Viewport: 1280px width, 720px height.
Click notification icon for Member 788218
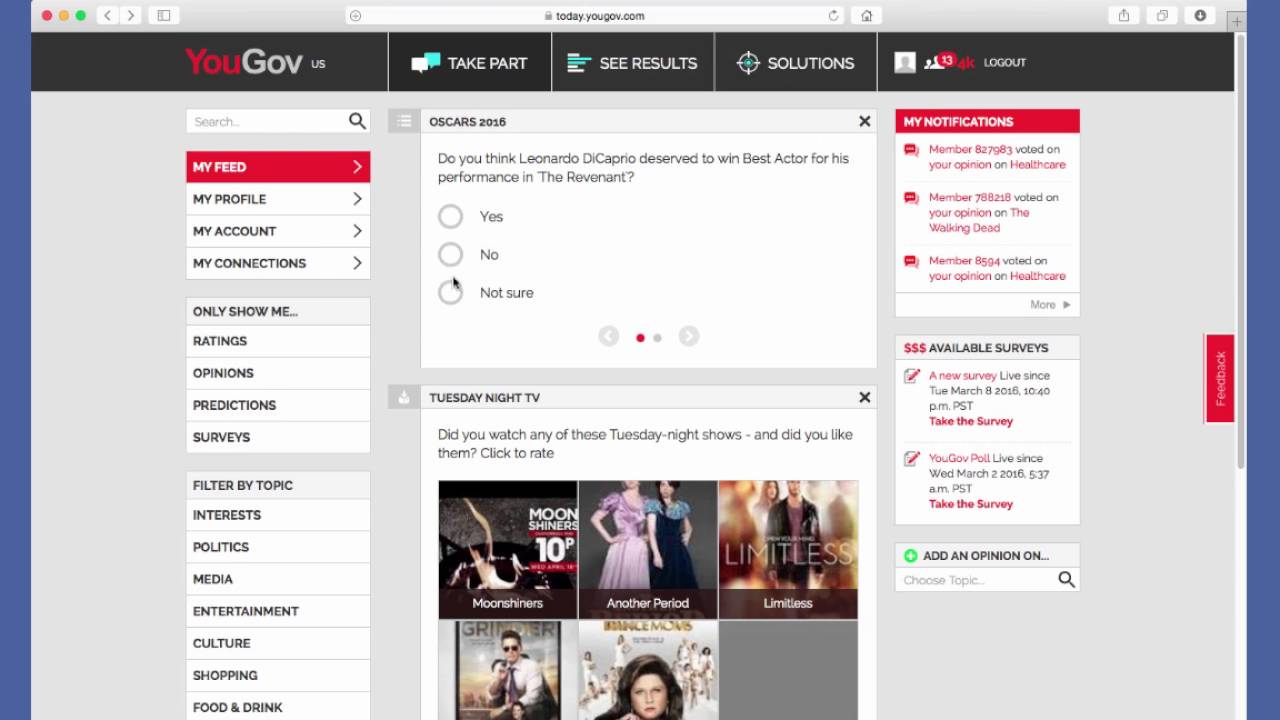pos(911,198)
